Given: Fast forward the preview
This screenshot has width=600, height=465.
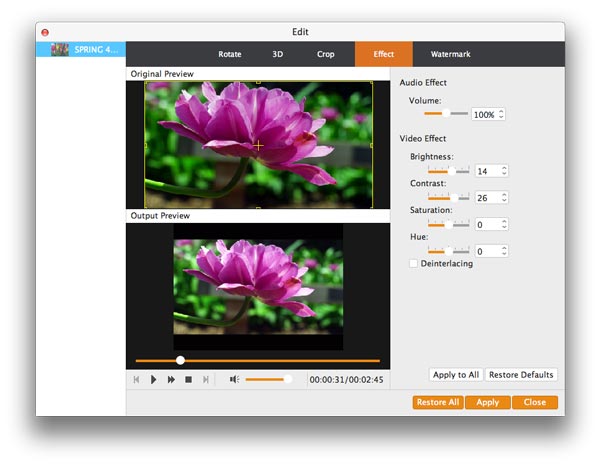Looking at the screenshot, I should coord(171,379).
